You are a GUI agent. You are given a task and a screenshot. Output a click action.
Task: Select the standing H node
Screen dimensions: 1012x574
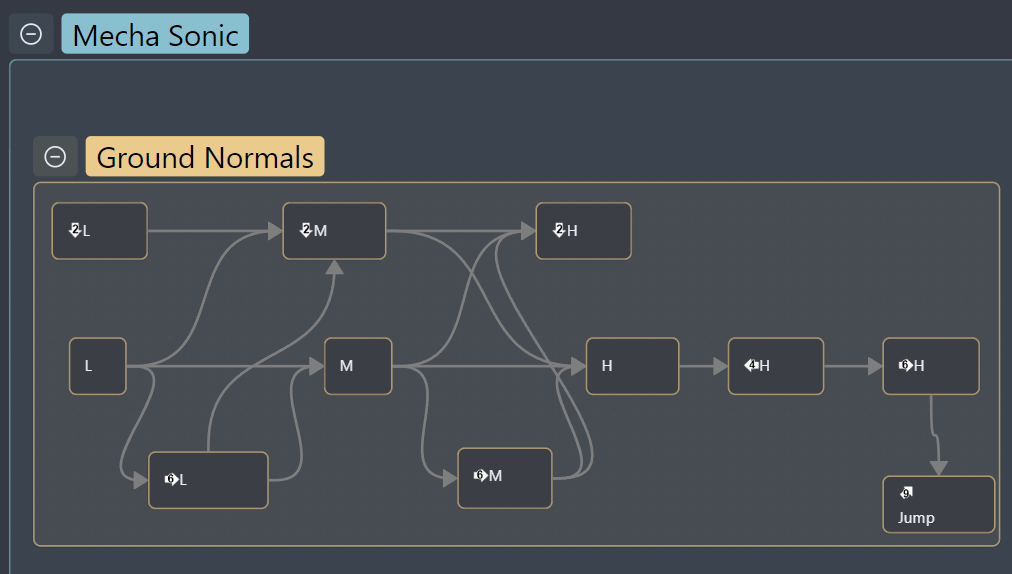pyautogui.click(x=632, y=366)
